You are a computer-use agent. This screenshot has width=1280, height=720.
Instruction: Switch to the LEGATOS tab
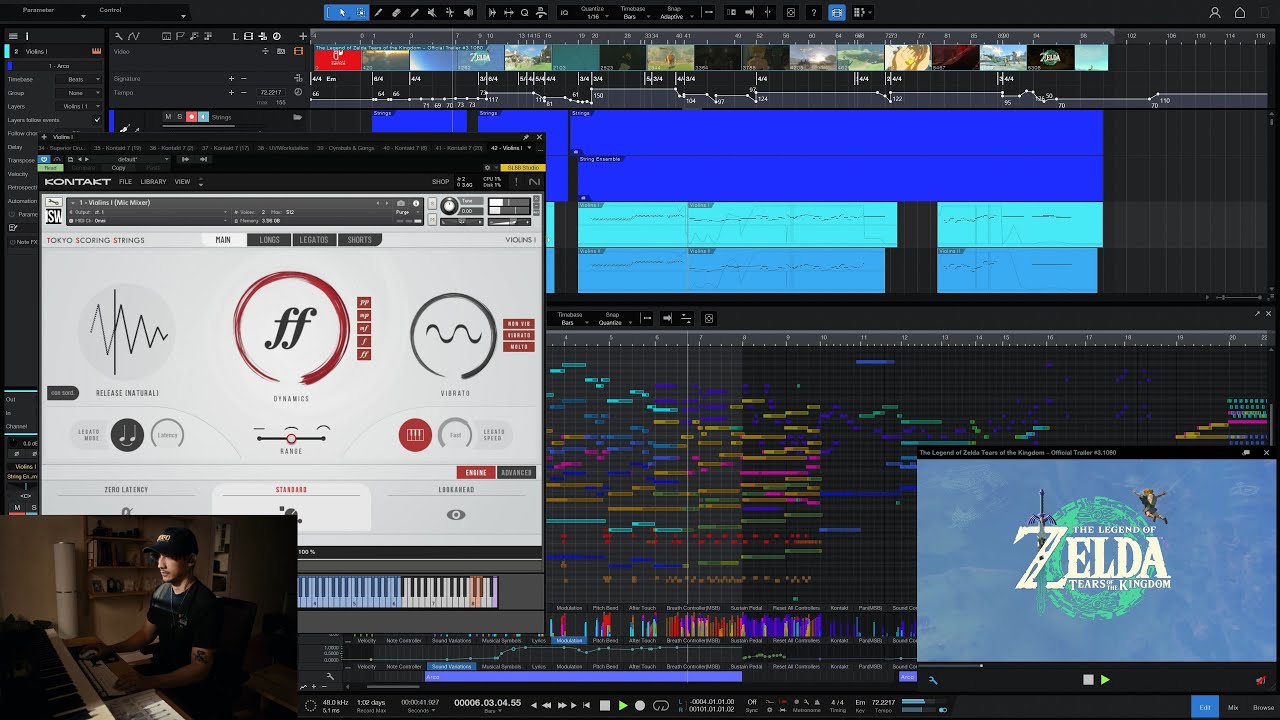pyautogui.click(x=314, y=240)
